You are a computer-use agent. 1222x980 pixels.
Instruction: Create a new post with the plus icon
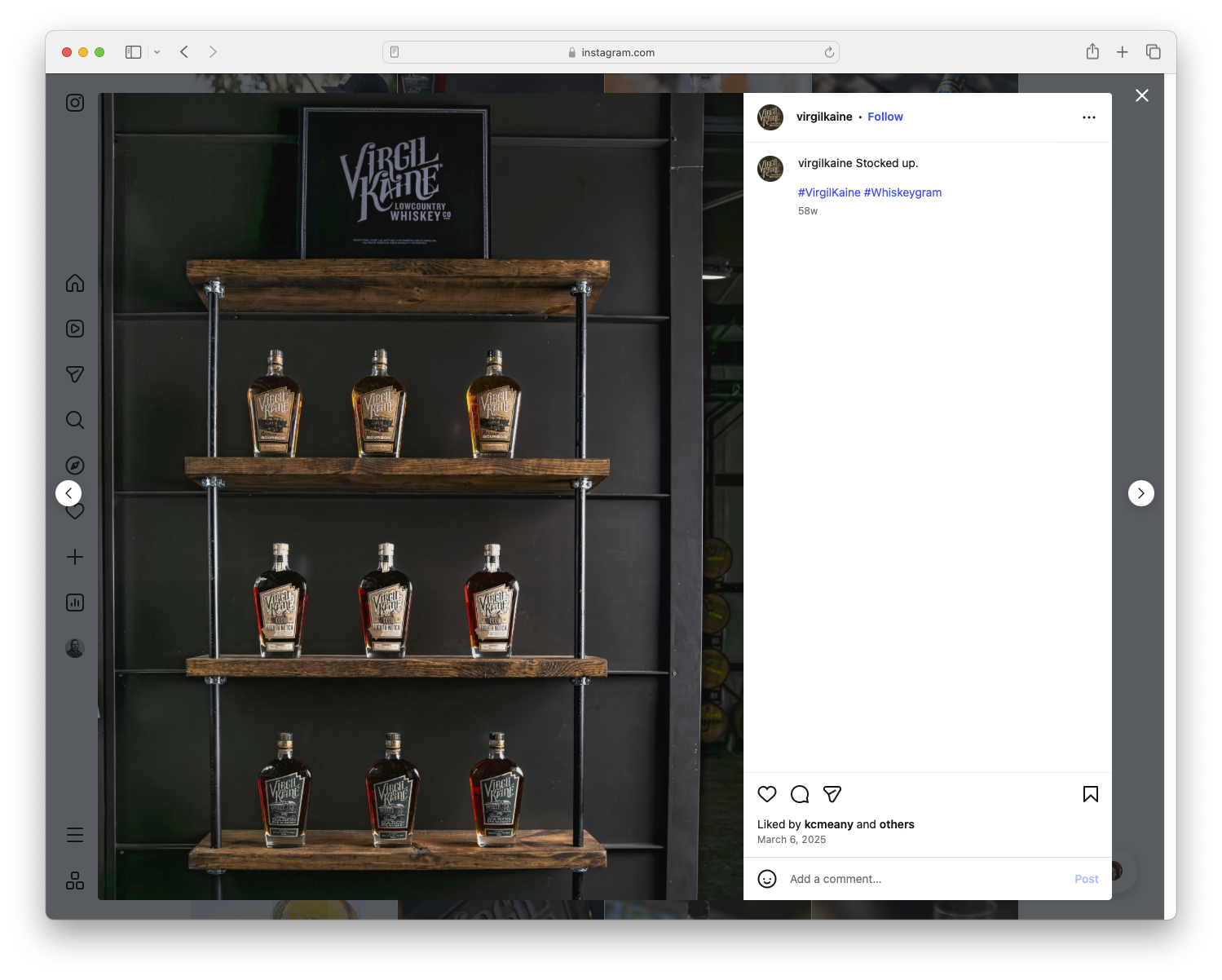point(74,556)
